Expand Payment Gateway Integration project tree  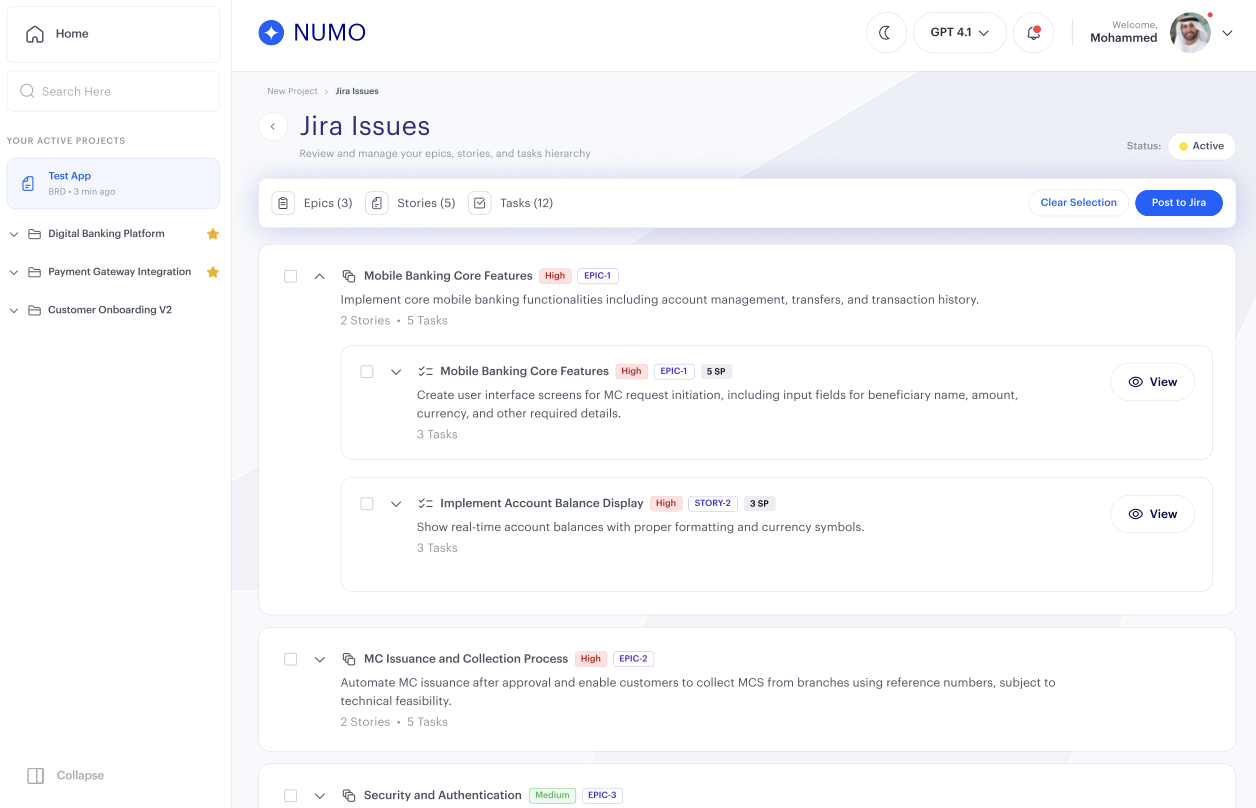[14, 272]
